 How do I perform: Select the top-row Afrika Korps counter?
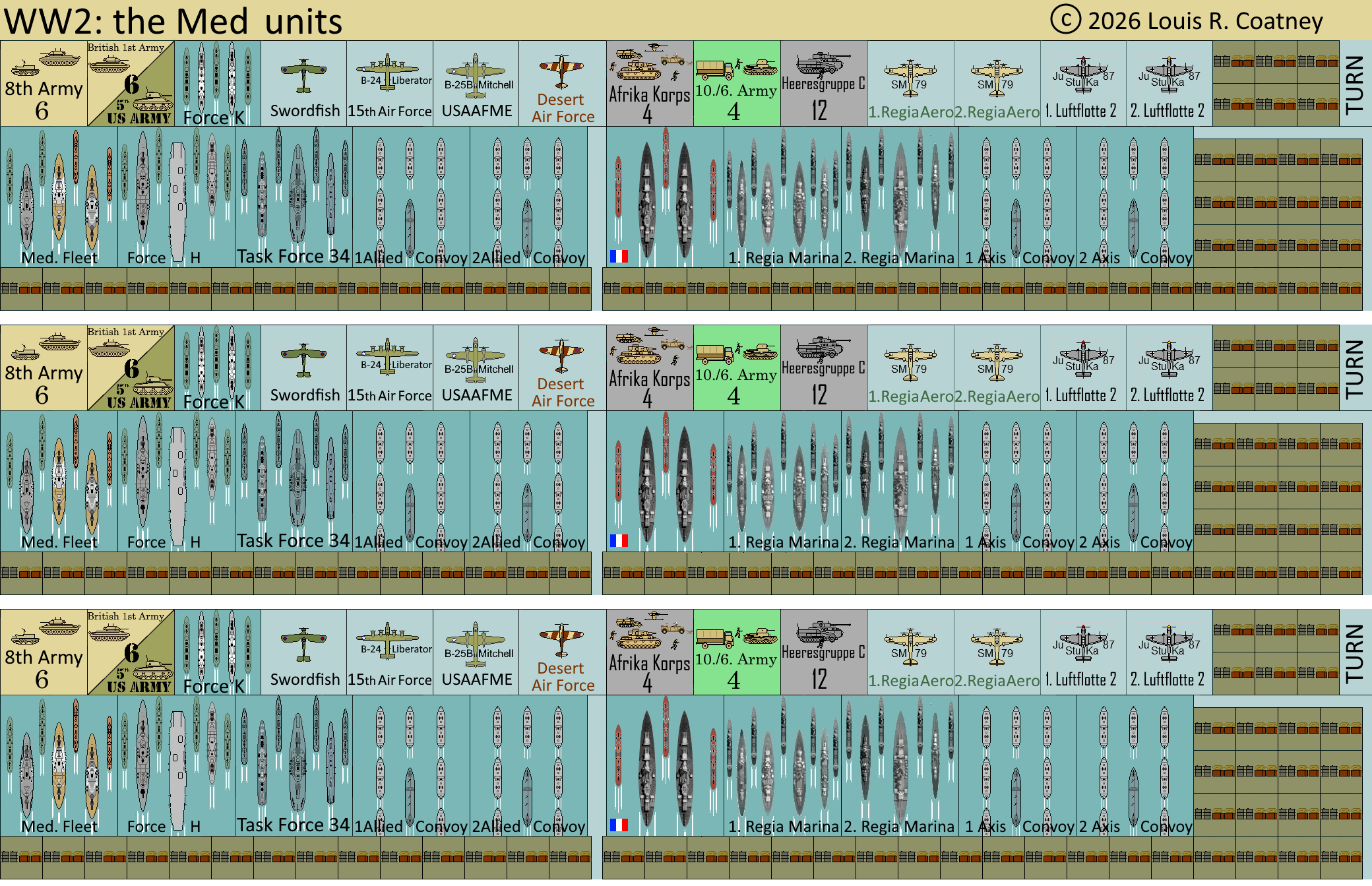(x=650, y=84)
